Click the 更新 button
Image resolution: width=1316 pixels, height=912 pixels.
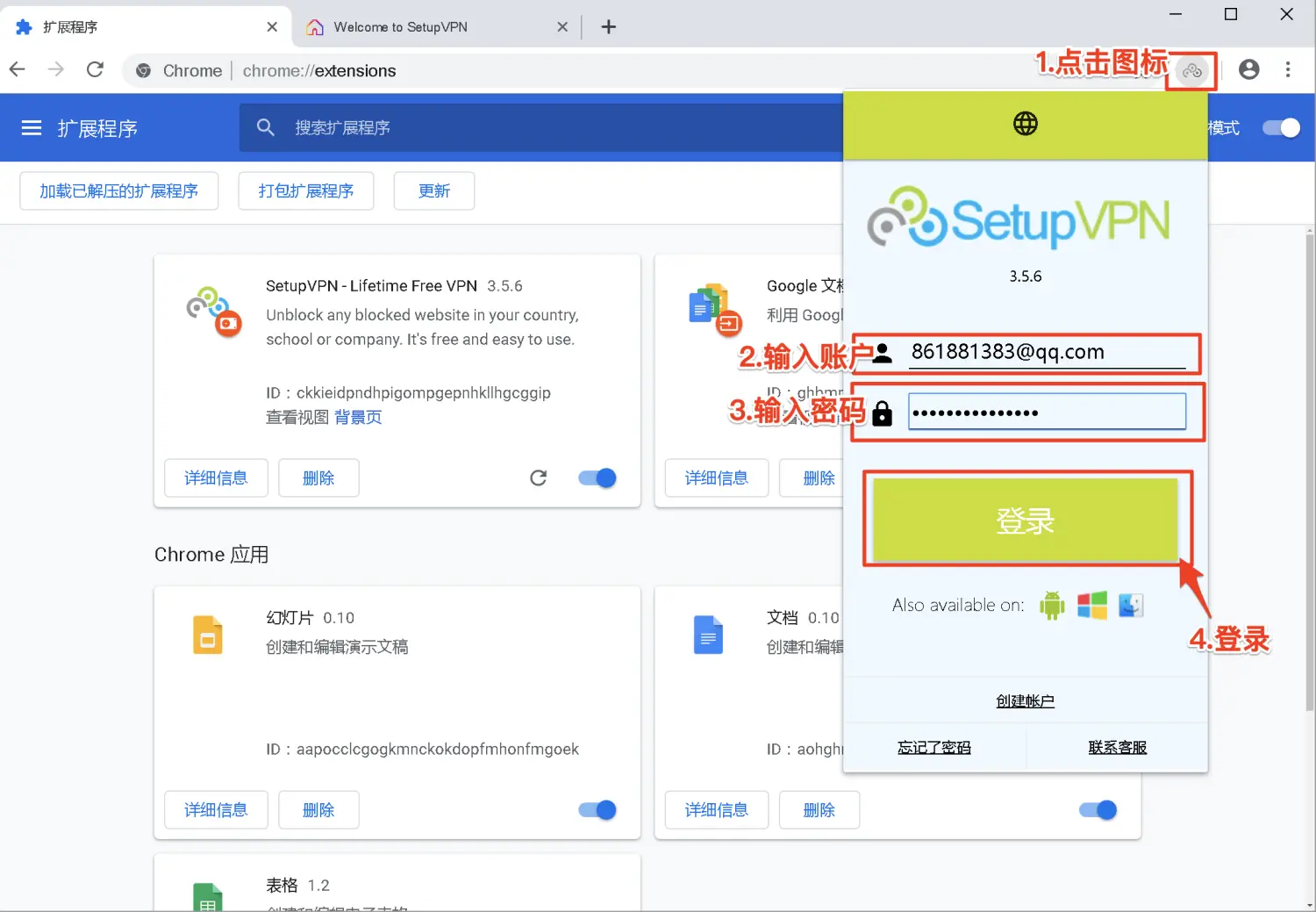(434, 191)
